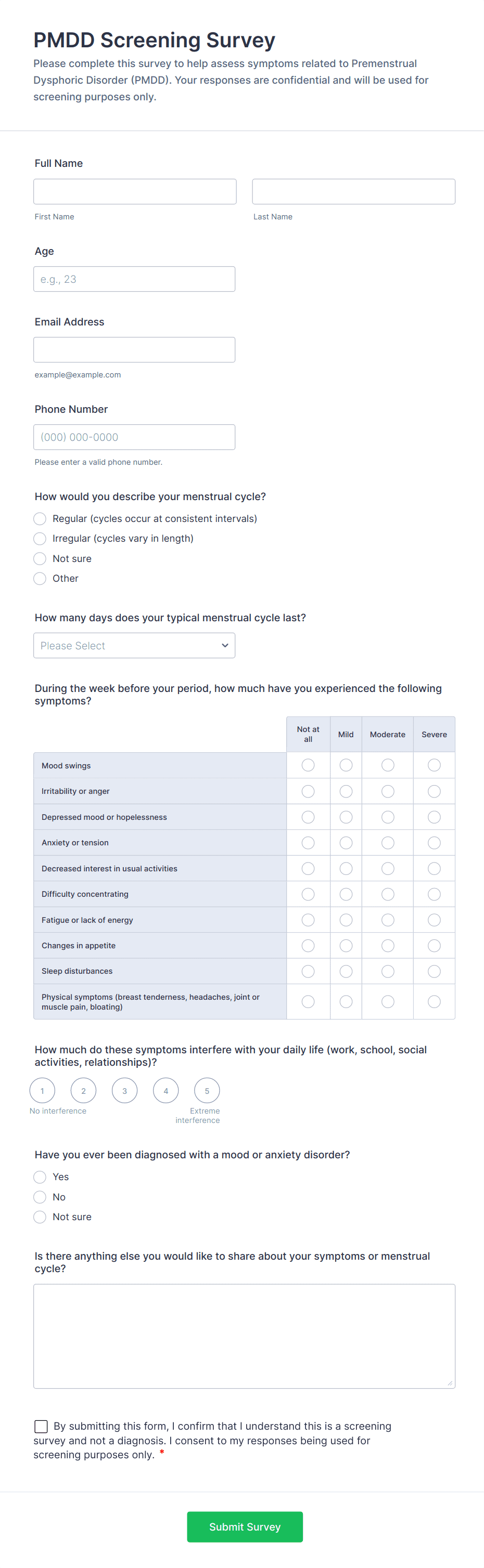Click the Last Name input field
The height and width of the screenshot is (1568, 484).
click(353, 192)
